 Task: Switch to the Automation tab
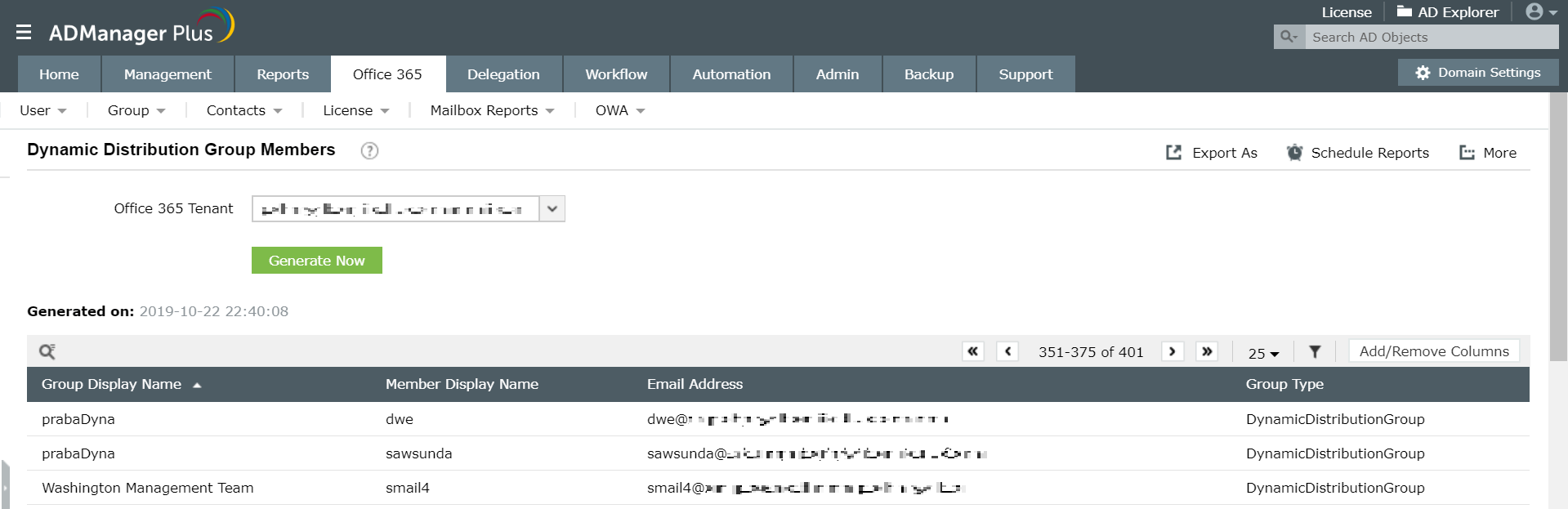coord(731,74)
